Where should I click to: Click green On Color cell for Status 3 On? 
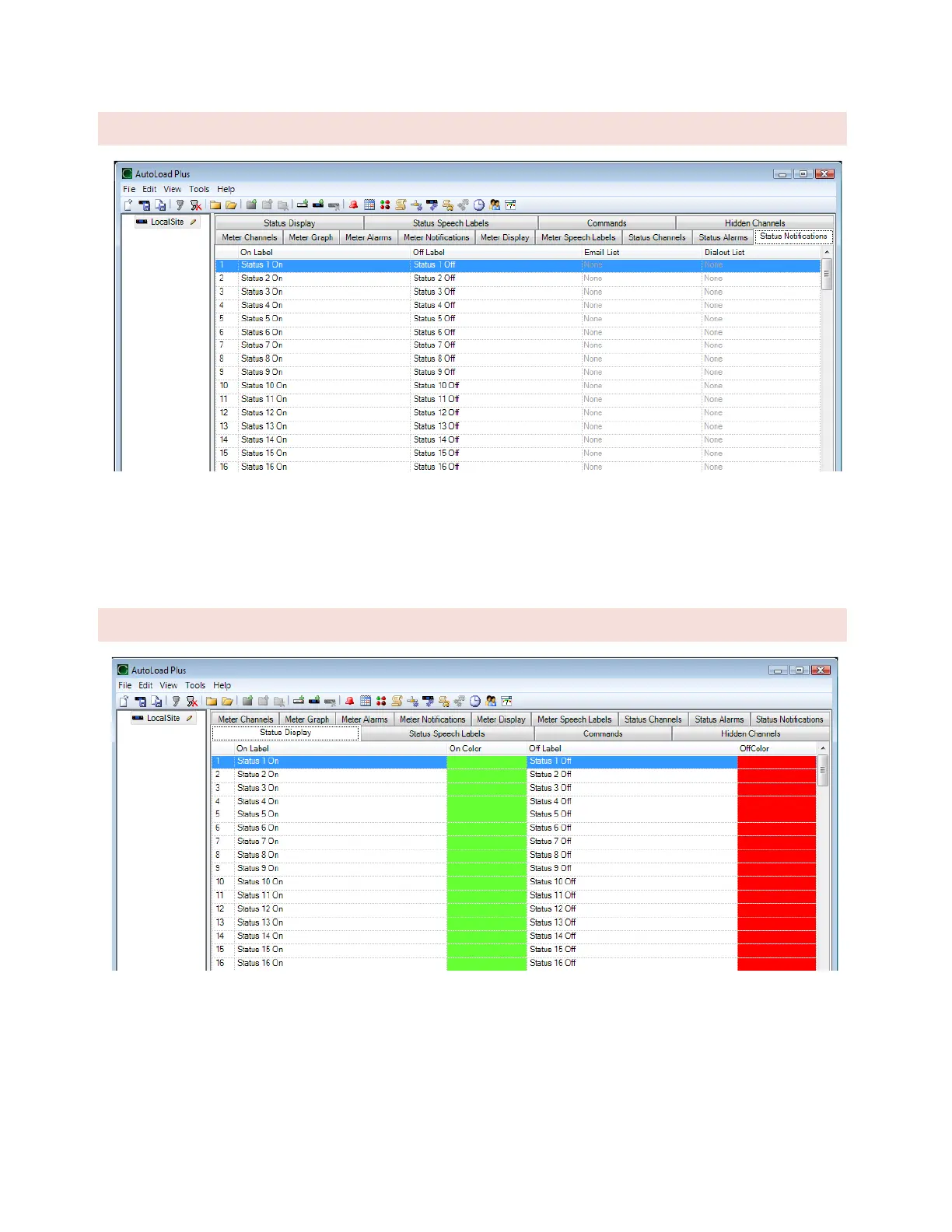point(487,788)
